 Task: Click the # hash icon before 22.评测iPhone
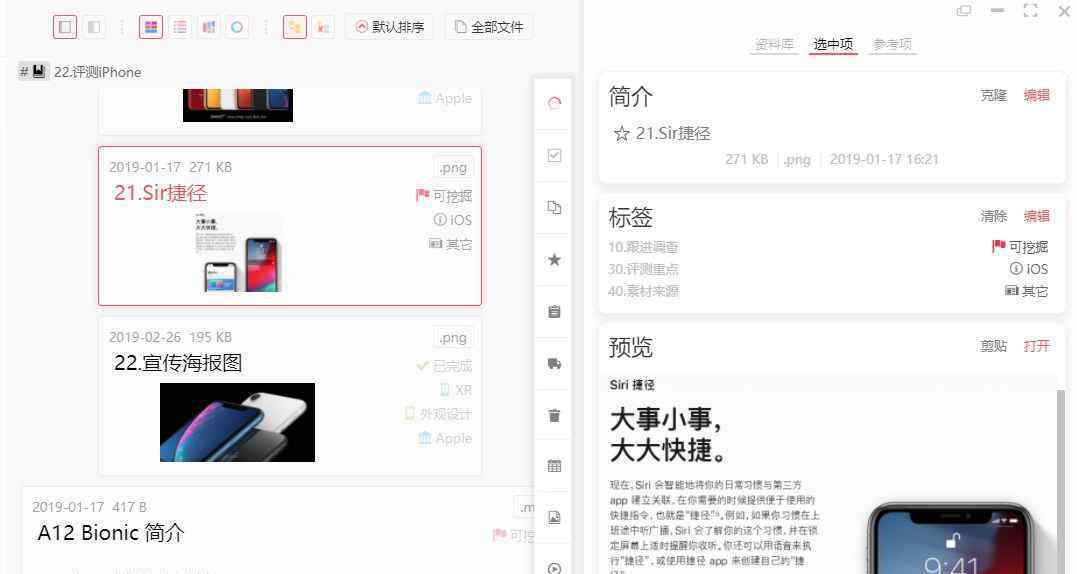pos(24,71)
